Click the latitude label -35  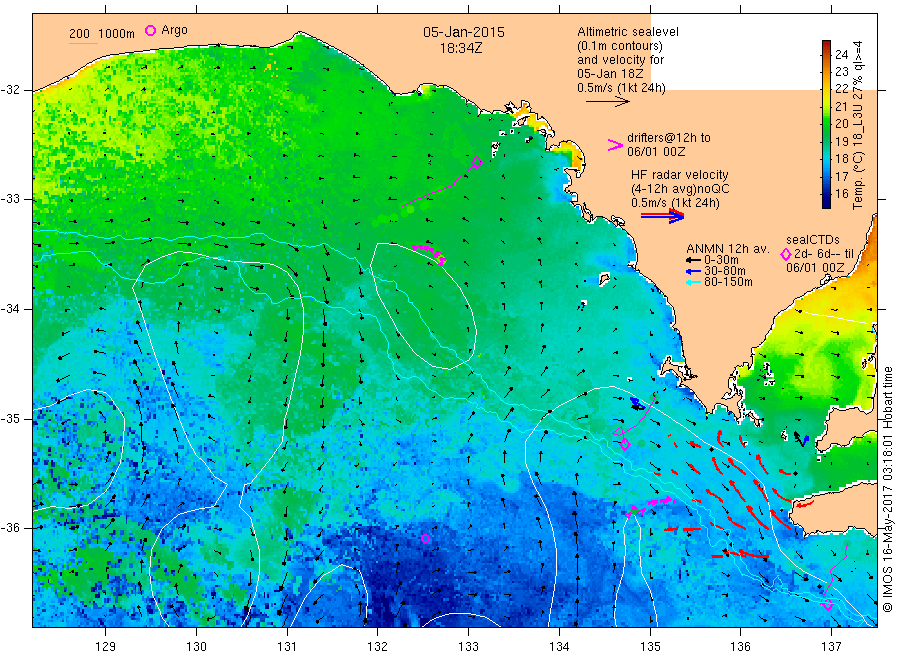pyautogui.click(x=10, y=418)
